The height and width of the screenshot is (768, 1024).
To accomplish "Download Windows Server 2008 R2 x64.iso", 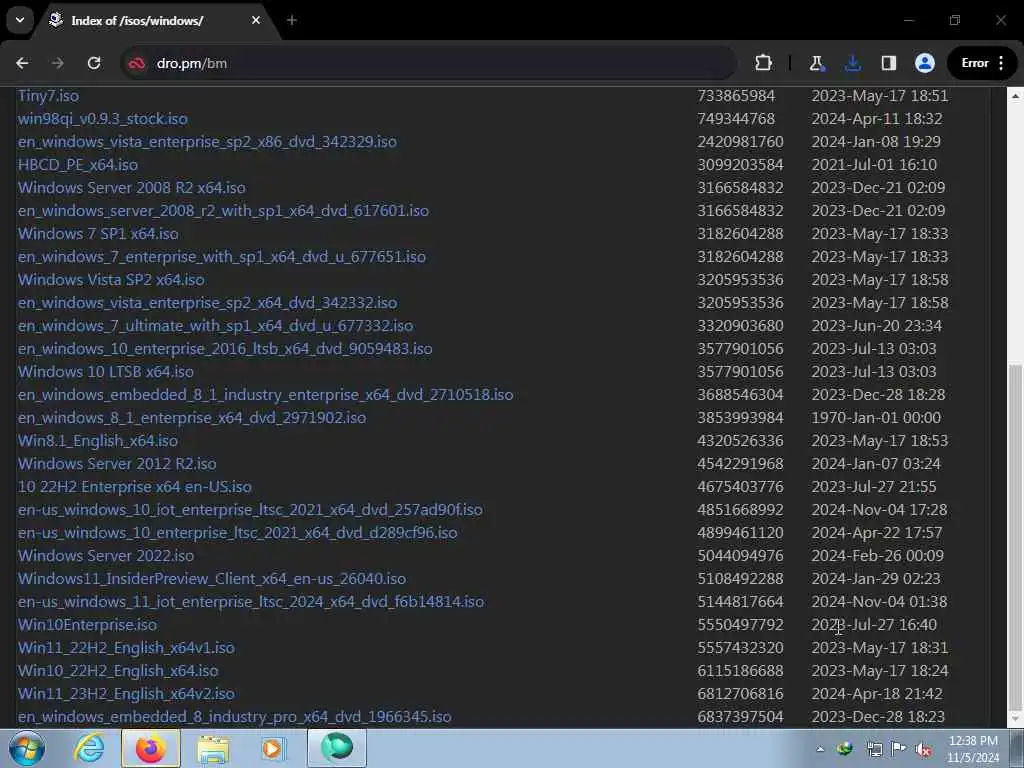I will [x=132, y=188].
